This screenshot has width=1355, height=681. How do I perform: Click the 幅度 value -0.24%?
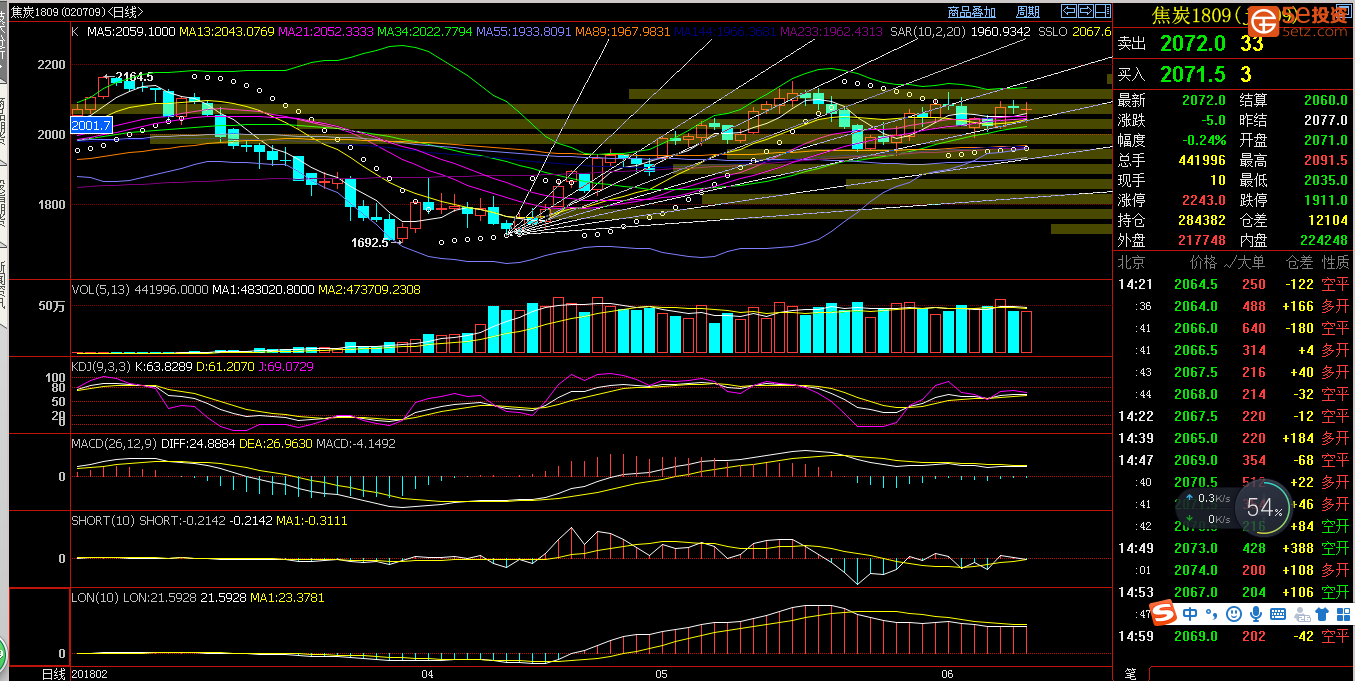pyautogui.click(x=1204, y=141)
